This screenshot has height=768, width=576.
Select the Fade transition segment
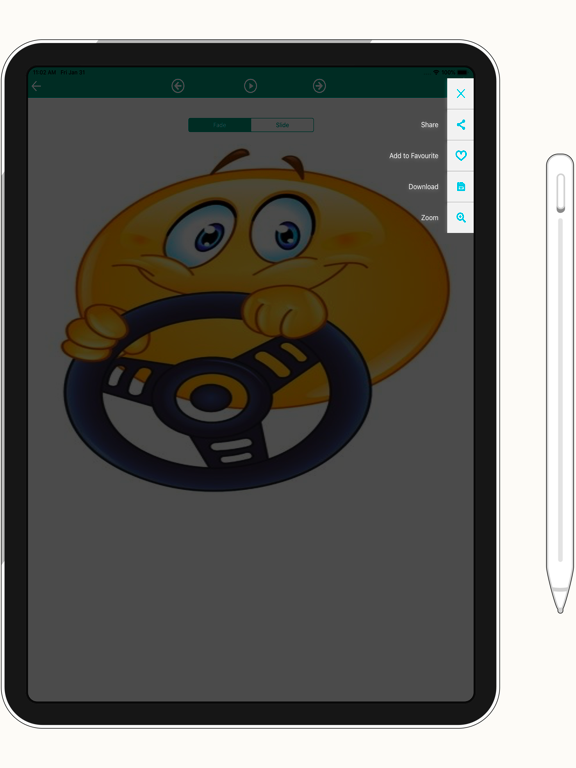click(219, 125)
